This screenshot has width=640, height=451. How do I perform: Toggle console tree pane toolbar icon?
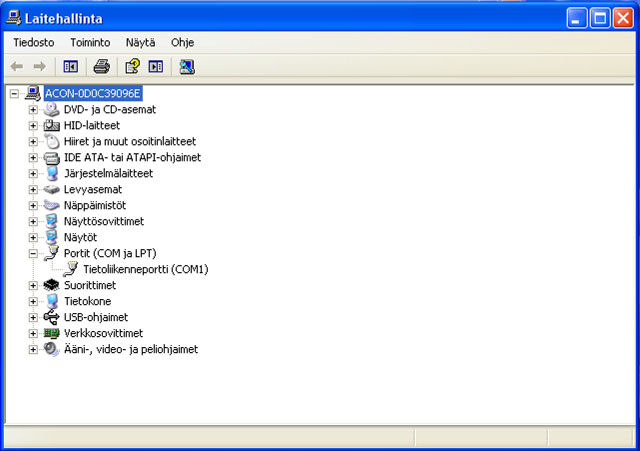[x=71, y=66]
